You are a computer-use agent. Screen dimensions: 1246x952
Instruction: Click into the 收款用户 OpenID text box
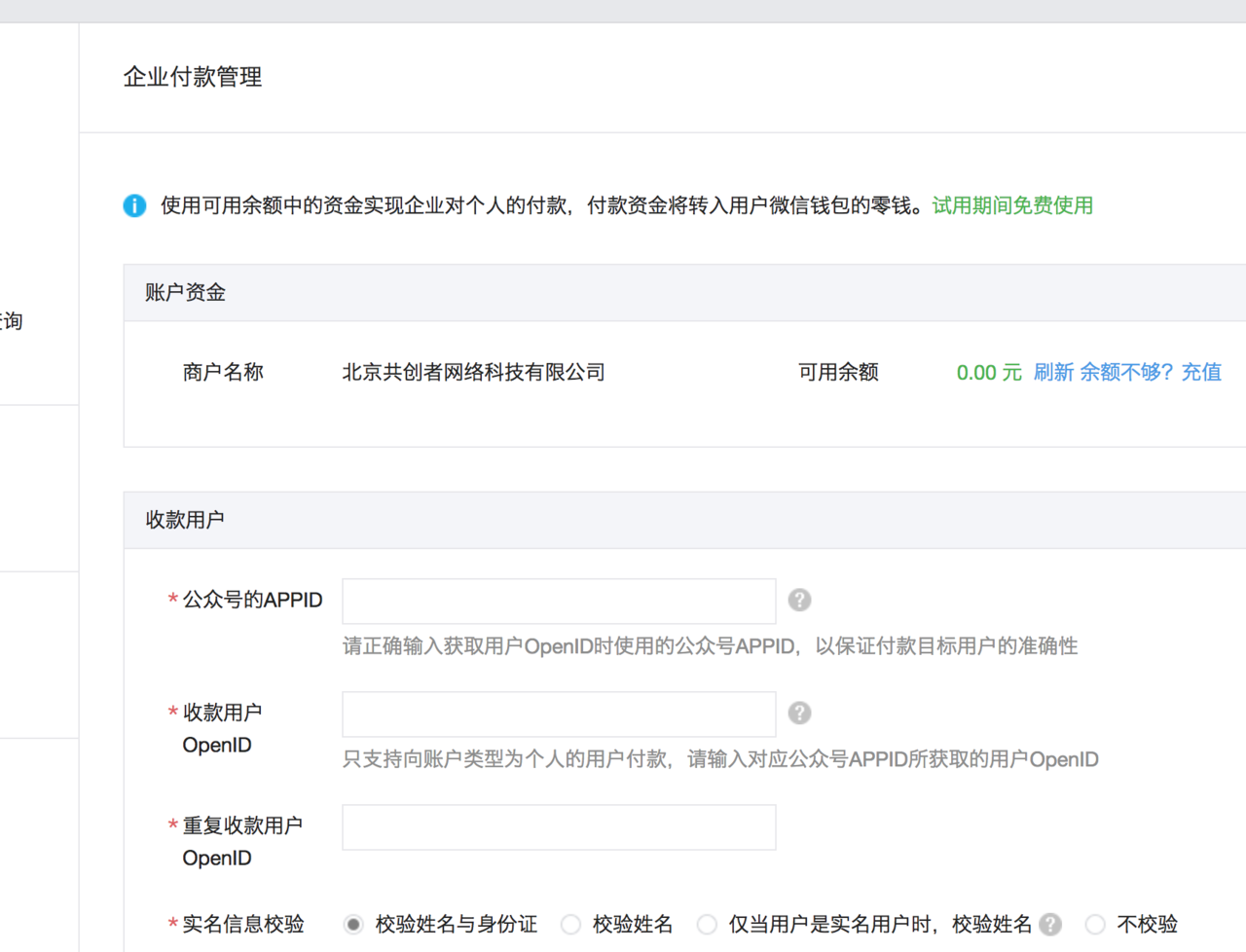[x=559, y=714]
